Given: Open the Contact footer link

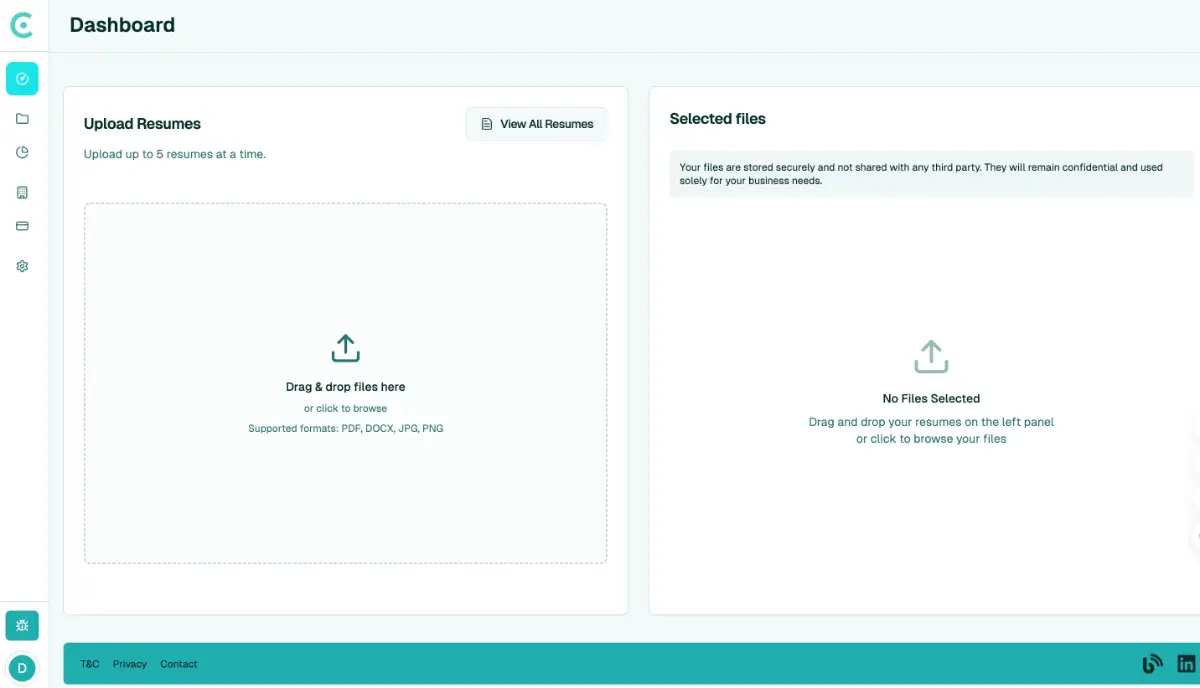Looking at the screenshot, I should coord(179,664).
